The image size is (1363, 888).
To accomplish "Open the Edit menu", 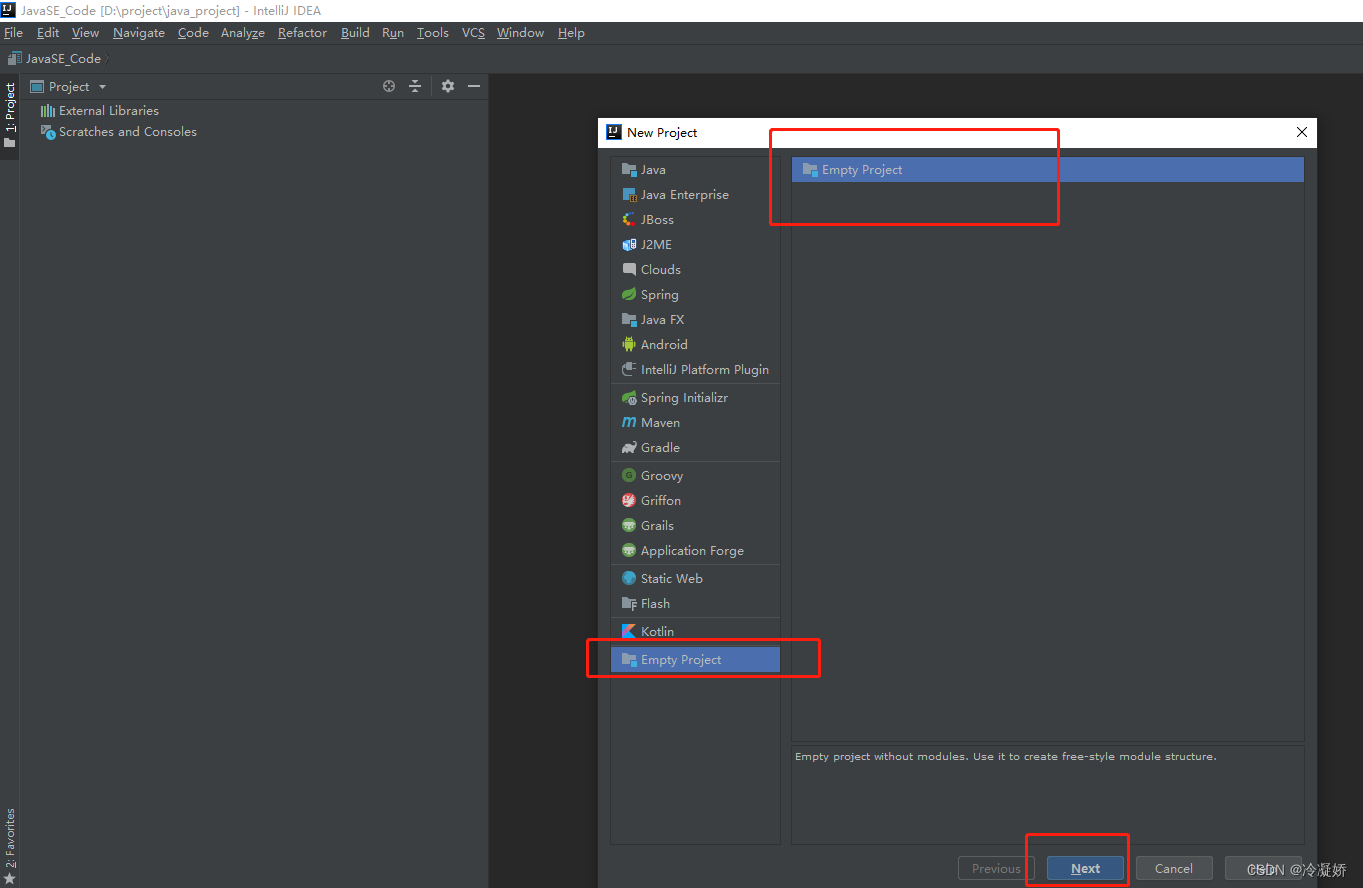I will coord(48,33).
